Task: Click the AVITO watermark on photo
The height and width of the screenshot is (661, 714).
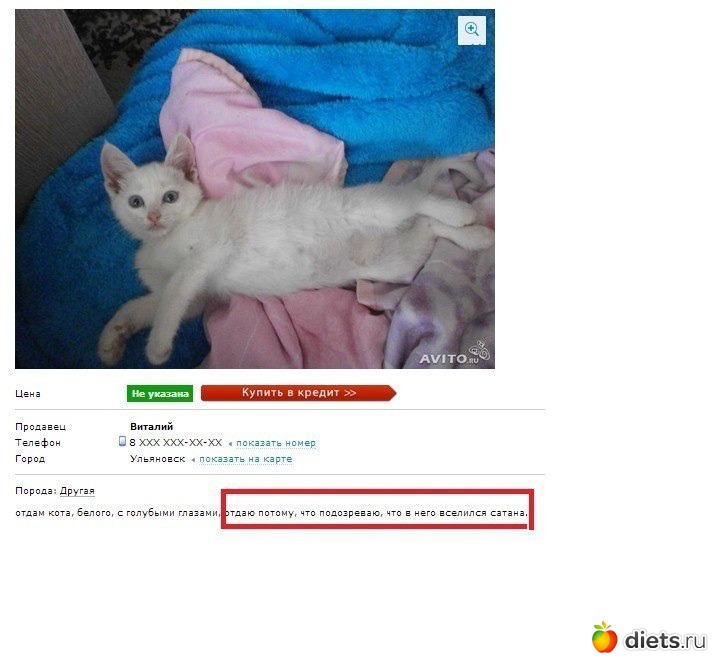Action: point(454,354)
